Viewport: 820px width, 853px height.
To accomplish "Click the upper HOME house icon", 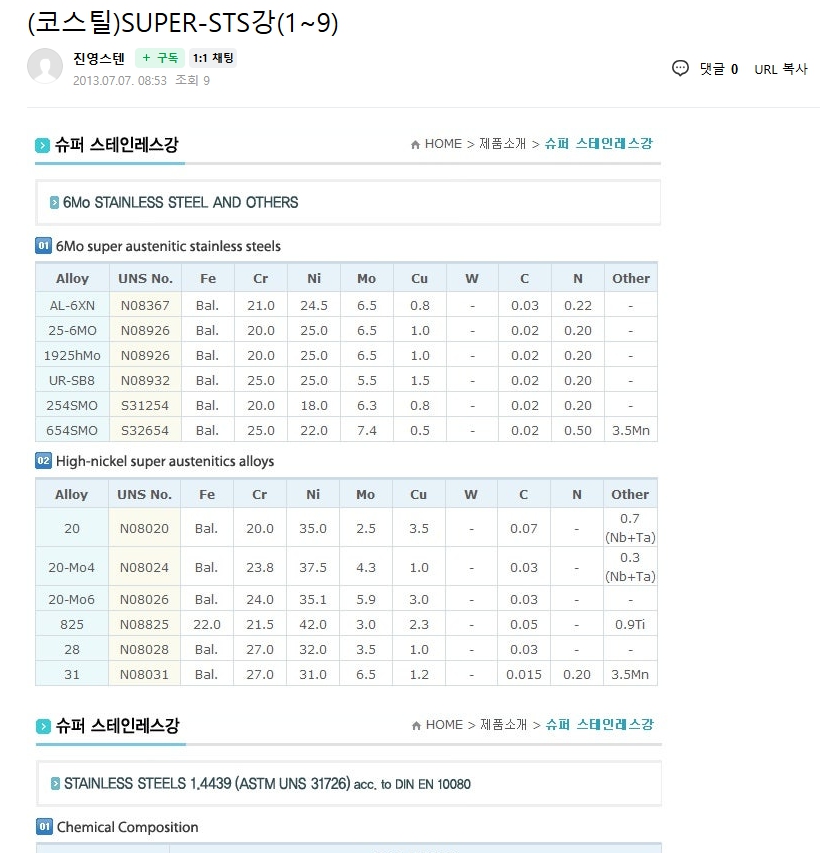I will [415, 144].
